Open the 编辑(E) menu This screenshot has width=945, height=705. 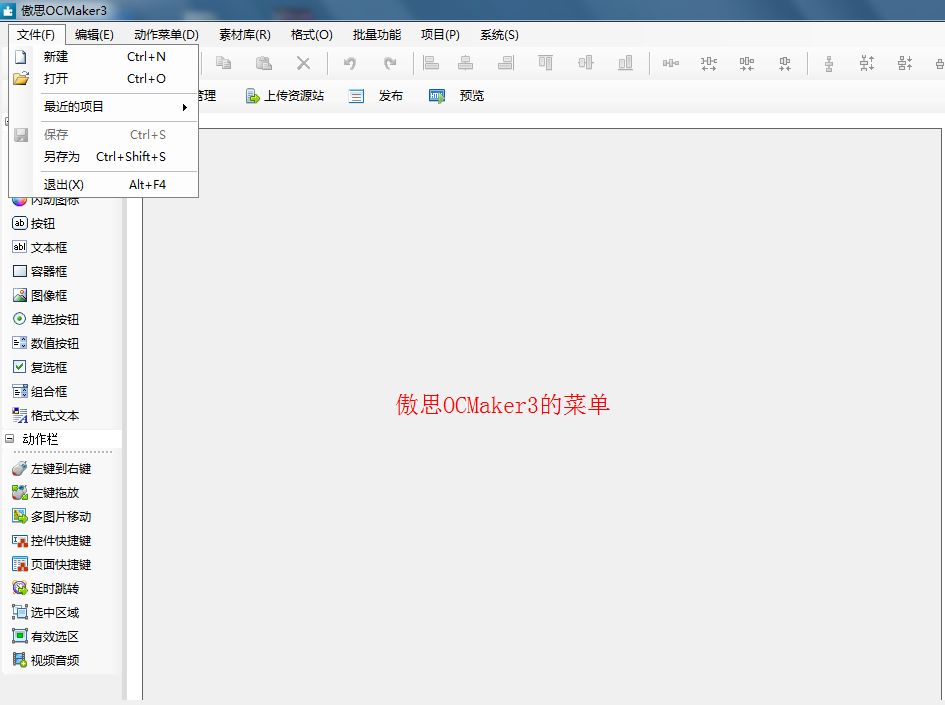(x=94, y=35)
